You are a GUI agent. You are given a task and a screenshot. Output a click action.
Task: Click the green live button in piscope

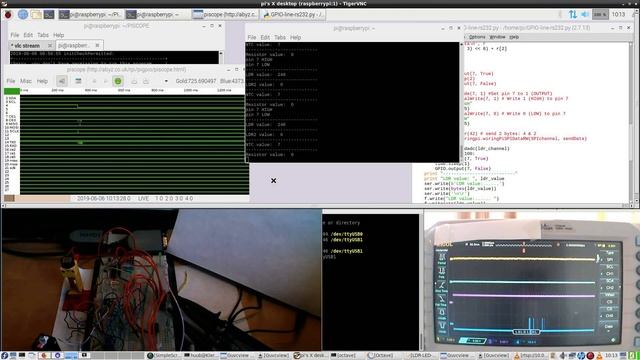118,81
